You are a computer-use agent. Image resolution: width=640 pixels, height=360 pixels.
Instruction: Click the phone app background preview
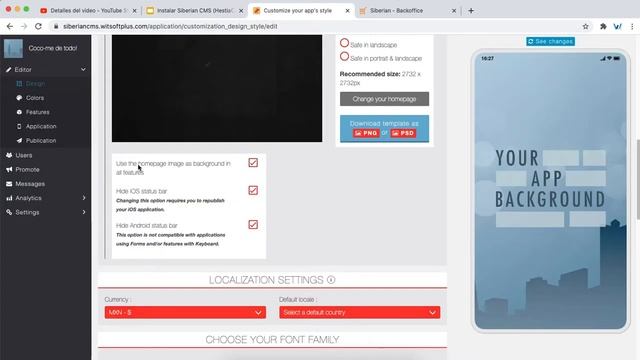550,191
